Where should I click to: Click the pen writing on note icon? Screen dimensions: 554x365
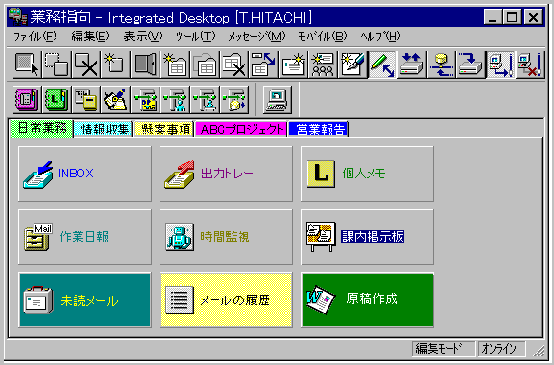coord(116,99)
